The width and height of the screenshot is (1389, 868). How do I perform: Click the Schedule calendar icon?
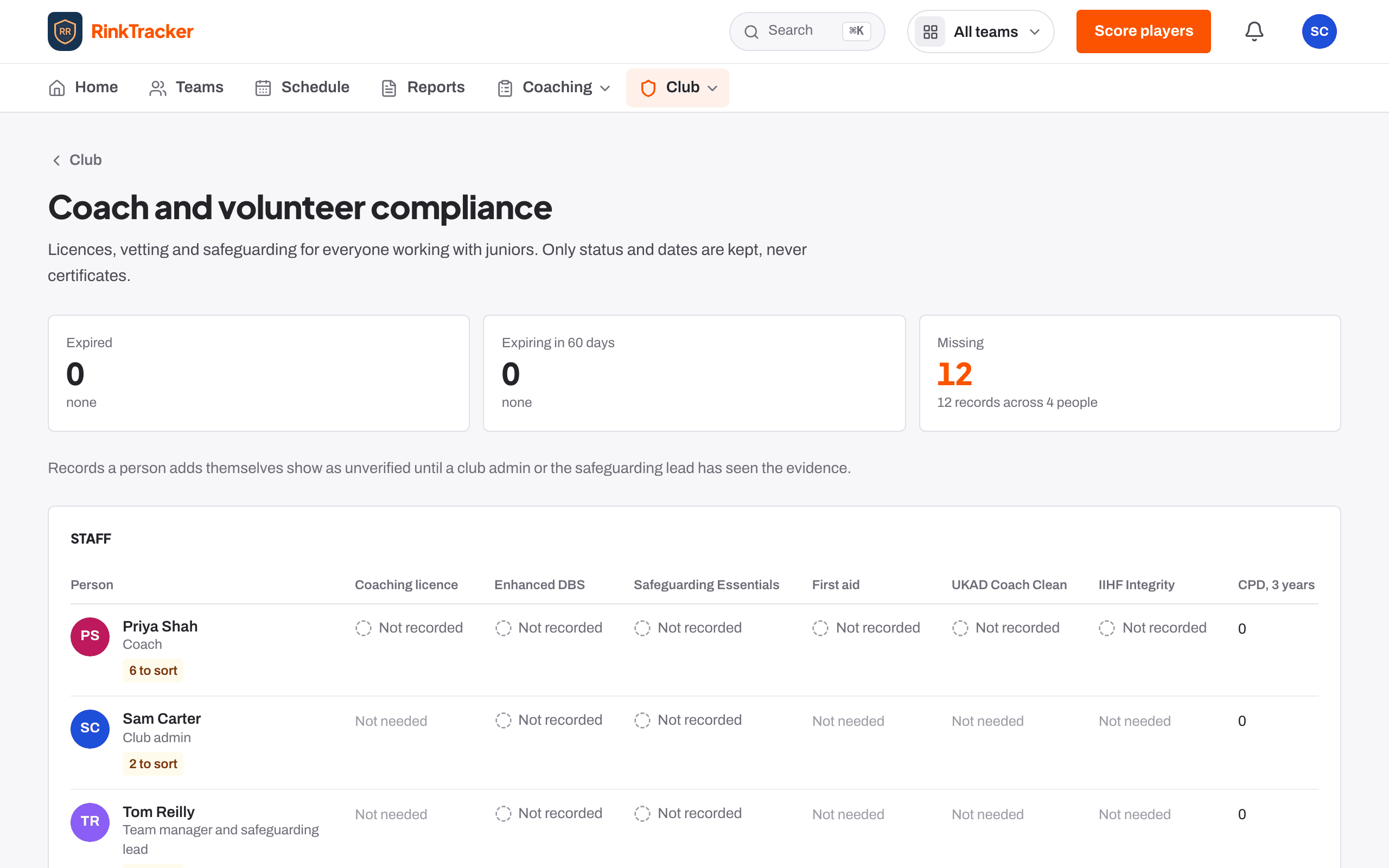tap(263, 88)
